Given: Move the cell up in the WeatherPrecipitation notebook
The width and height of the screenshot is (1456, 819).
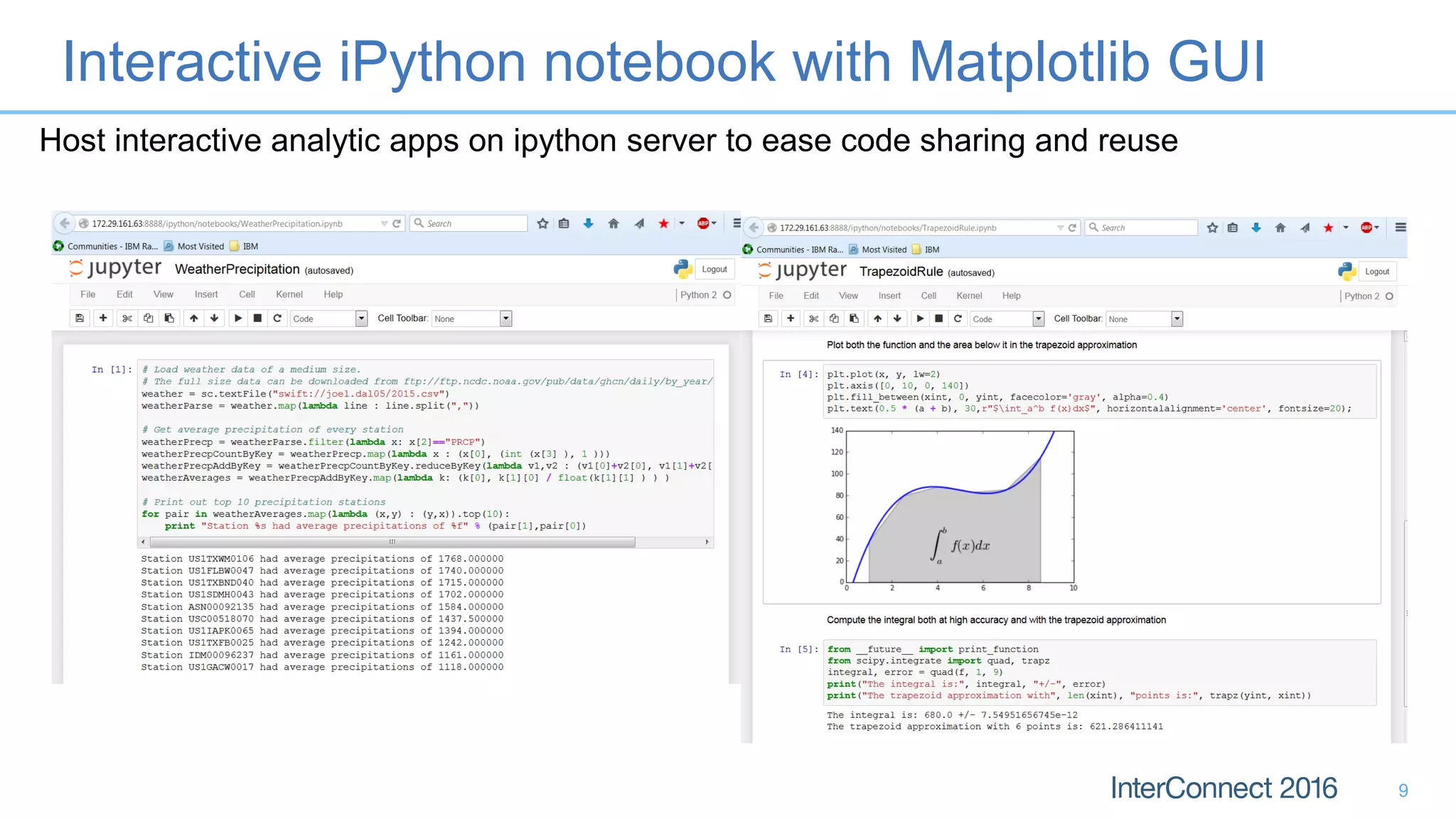Looking at the screenshot, I should pyautogui.click(x=193, y=318).
